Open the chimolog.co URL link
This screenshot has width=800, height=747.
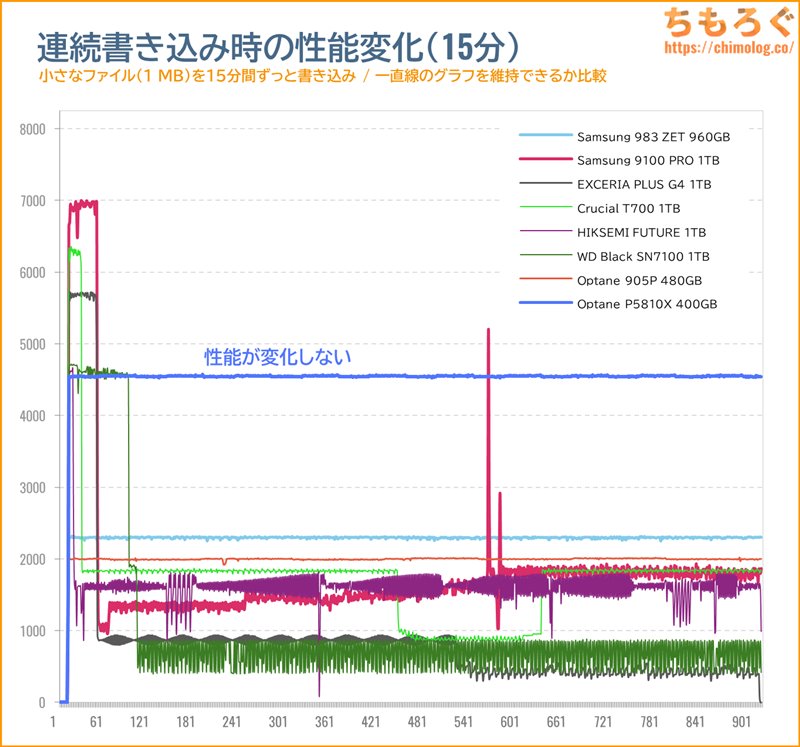(x=729, y=47)
